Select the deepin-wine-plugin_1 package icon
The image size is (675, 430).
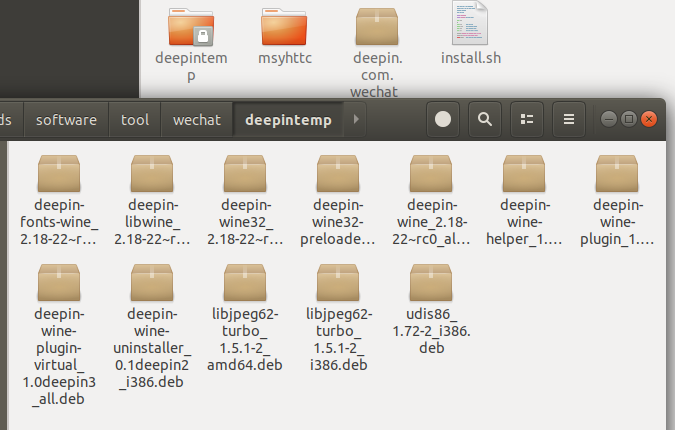pos(617,173)
